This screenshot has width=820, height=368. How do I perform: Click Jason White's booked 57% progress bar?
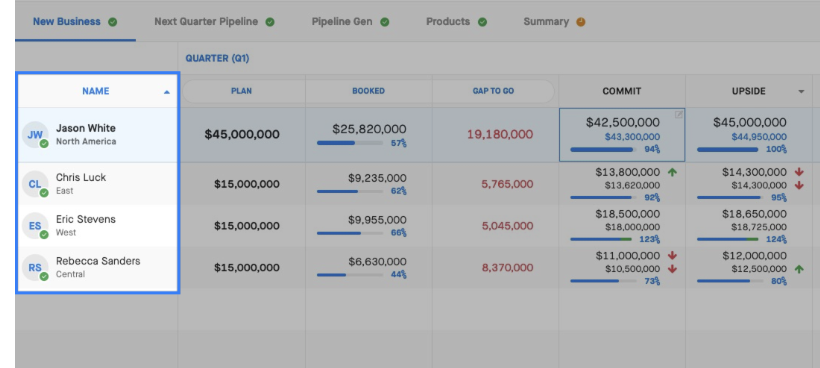(350, 143)
